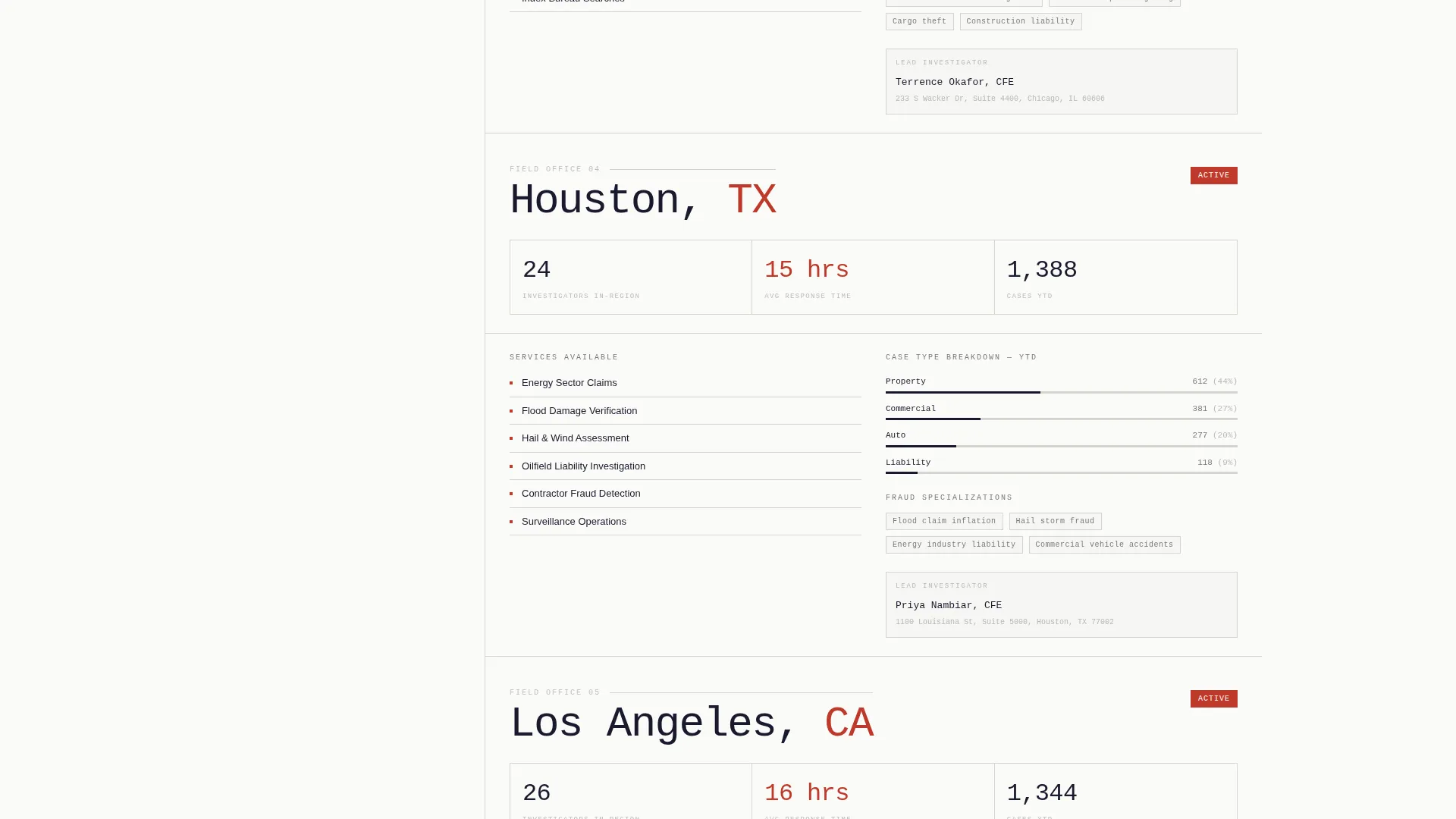Click the Commercial case type progress bar
The width and height of the screenshot is (1456, 819).
1062,419
